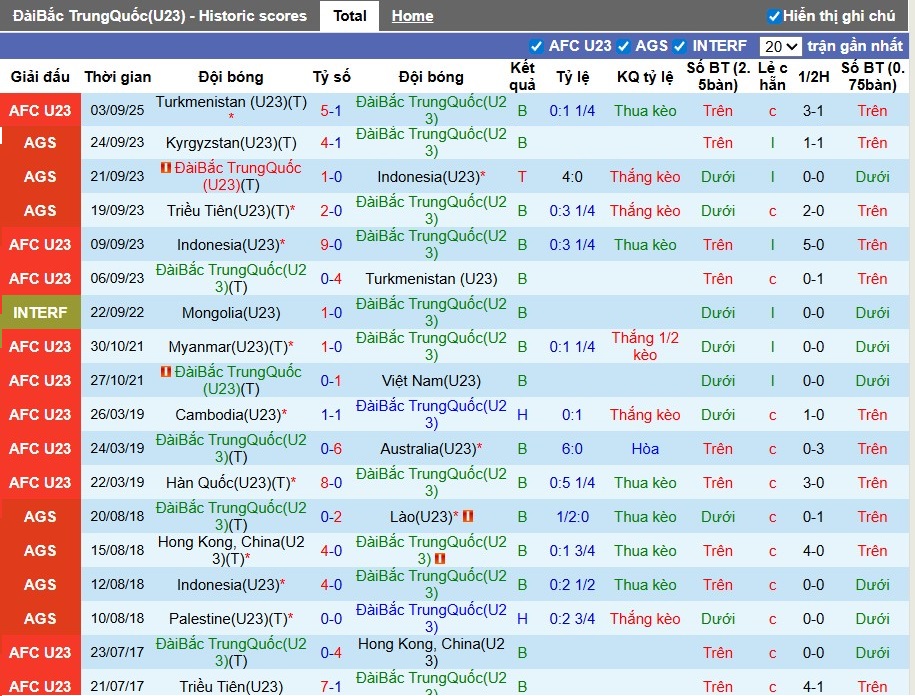
Task: Open the 20 recent matches dropdown
Action: [780, 46]
